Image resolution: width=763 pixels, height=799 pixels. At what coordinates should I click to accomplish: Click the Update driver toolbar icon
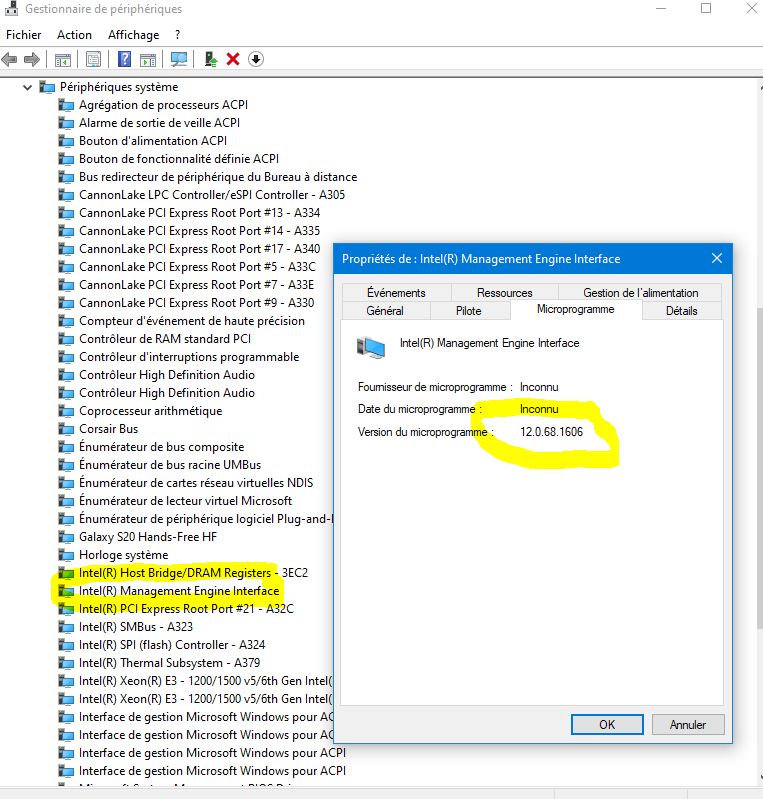pos(211,60)
